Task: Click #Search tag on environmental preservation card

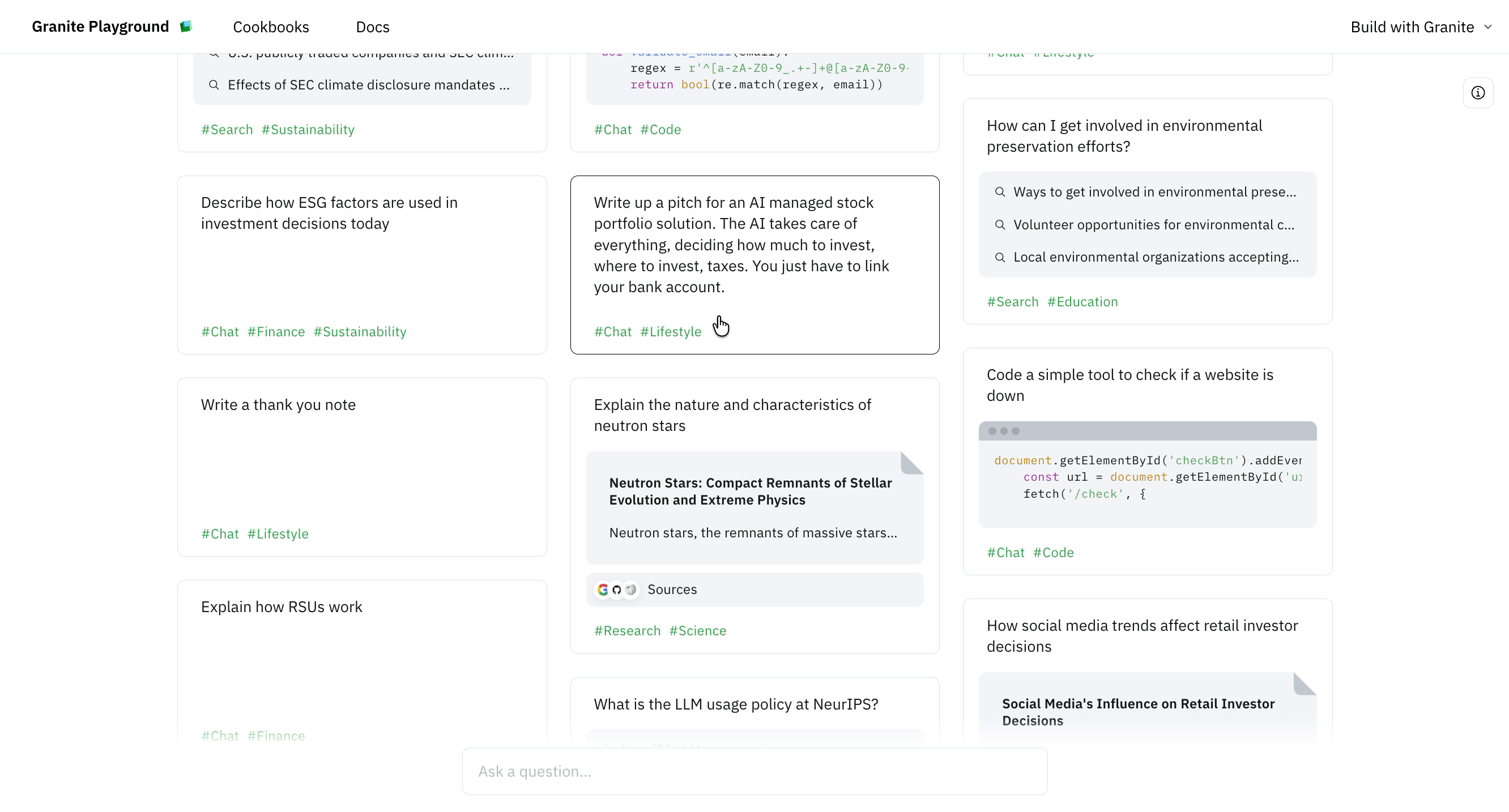Action: tap(1012, 301)
